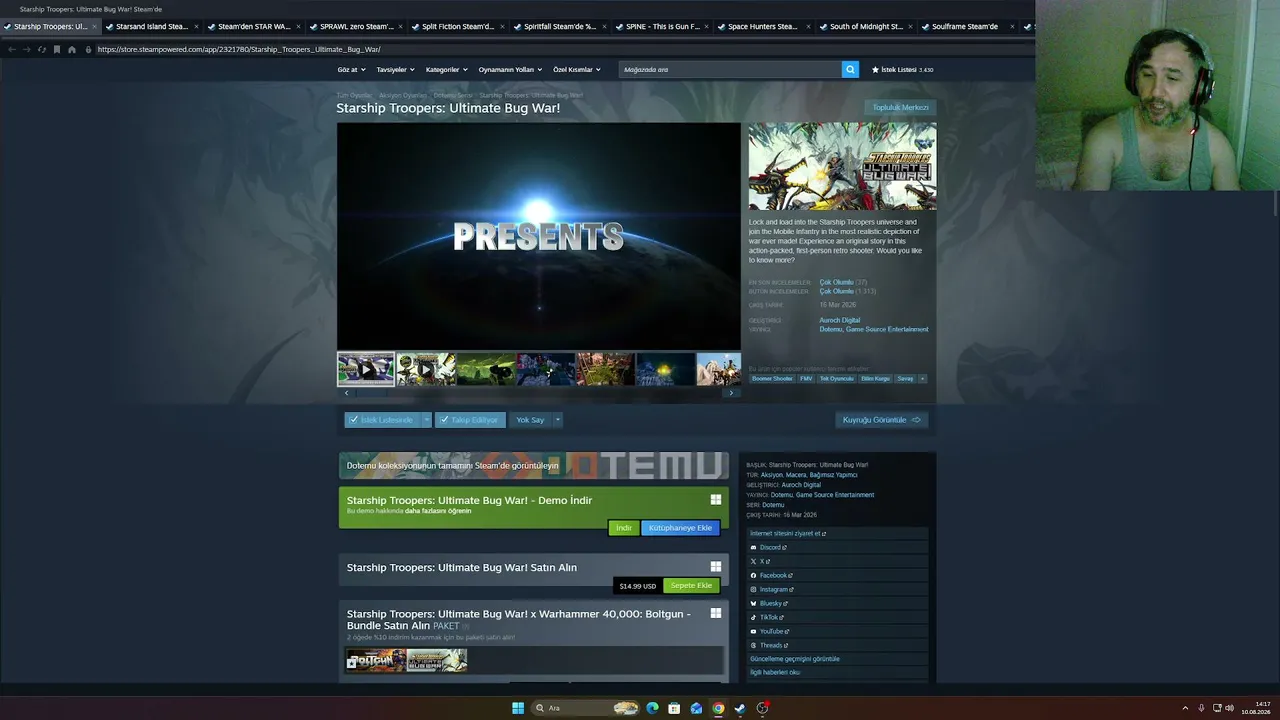The image size is (1280, 720).
Task: Open Google Chrome from the taskbar
Action: click(718, 708)
